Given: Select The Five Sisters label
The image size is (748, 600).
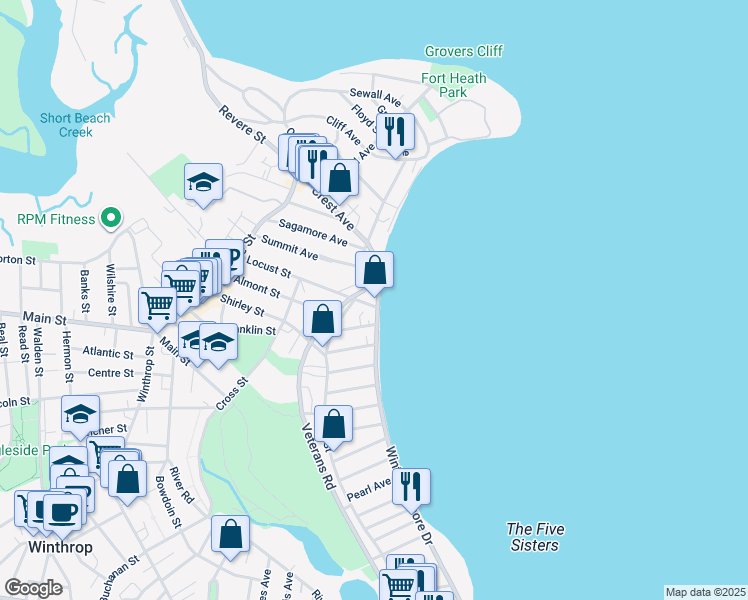Looking at the screenshot, I should click(535, 537).
